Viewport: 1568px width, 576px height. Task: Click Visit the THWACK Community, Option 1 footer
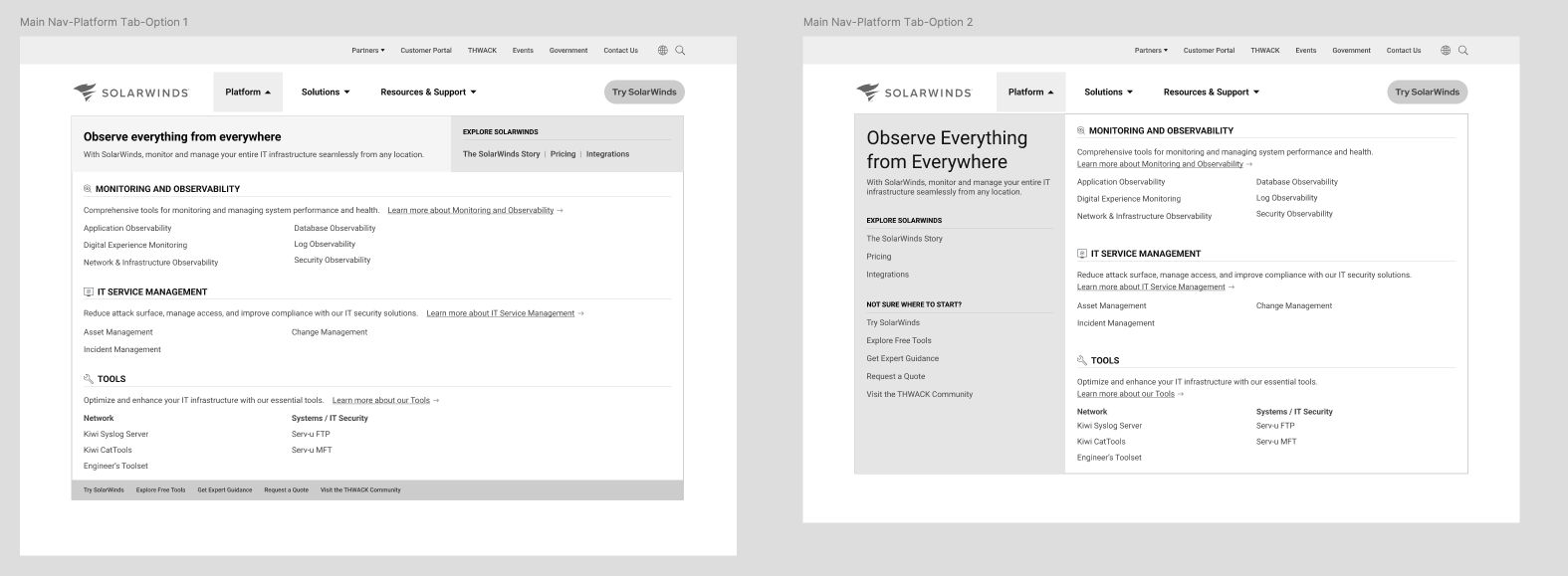(x=360, y=490)
